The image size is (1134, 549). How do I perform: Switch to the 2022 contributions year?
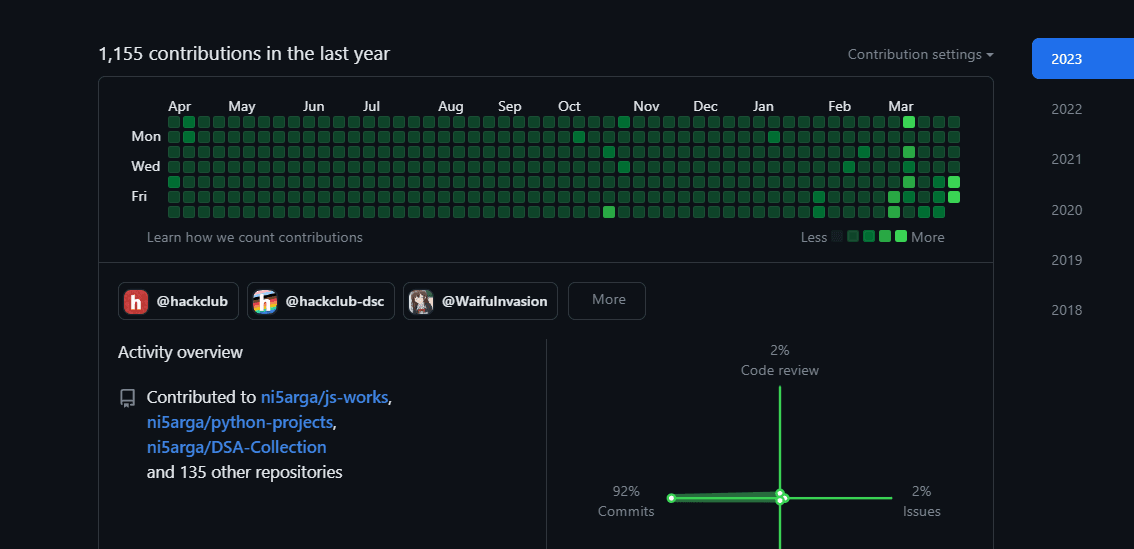1066,109
